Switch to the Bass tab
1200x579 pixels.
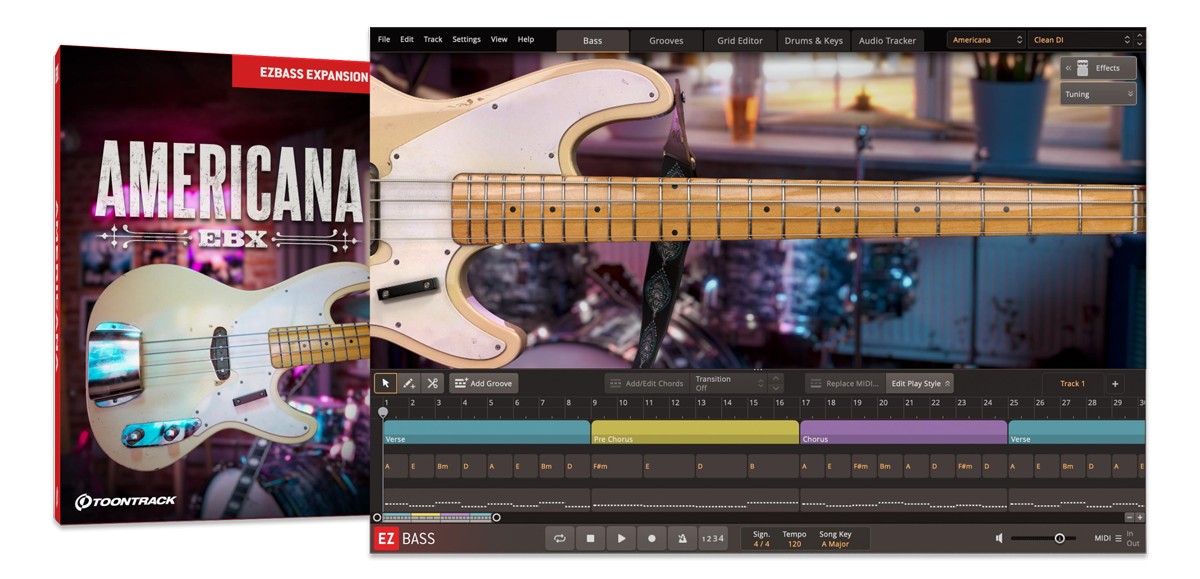(593, 41)
